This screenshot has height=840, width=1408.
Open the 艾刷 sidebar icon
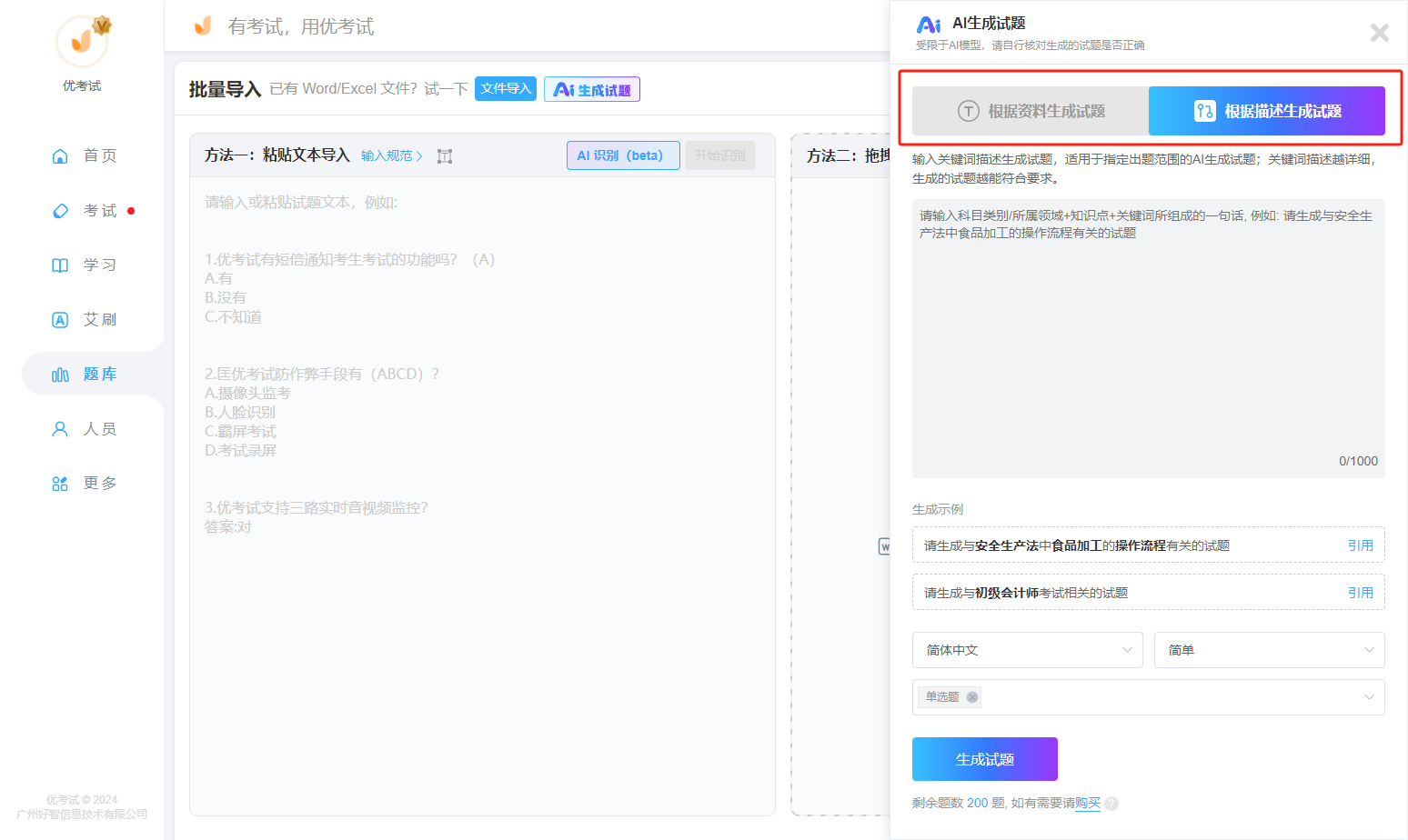(60, 320)
